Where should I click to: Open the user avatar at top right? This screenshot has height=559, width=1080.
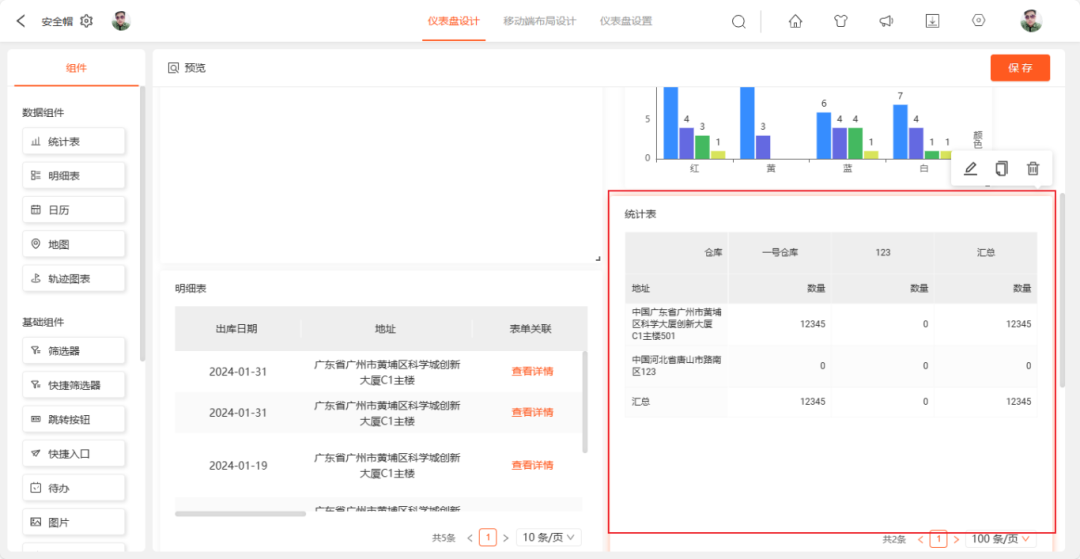[x=1031, y=21]
